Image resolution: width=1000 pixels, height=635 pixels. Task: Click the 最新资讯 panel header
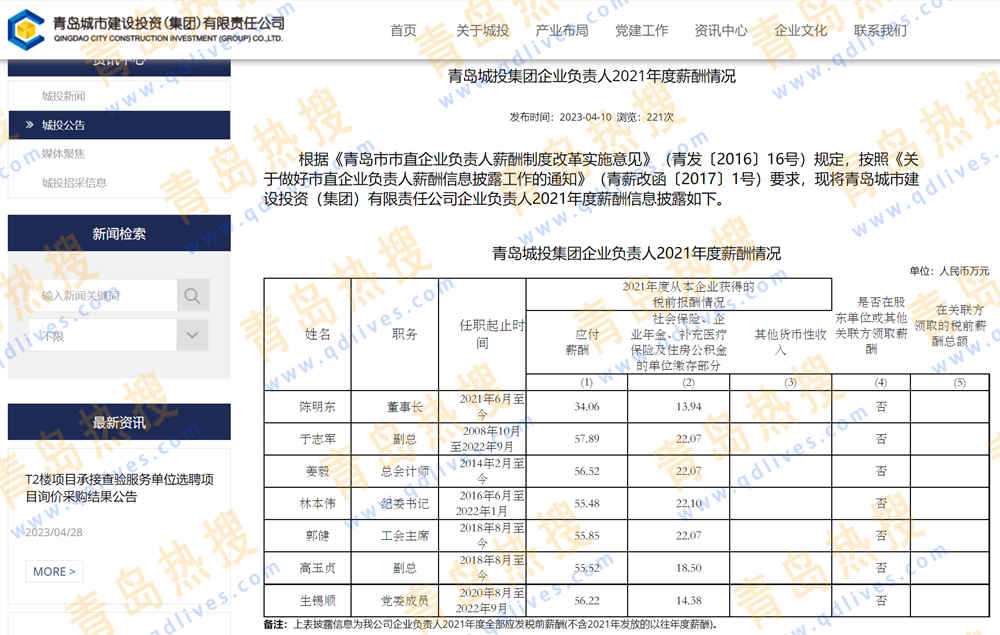119,422
